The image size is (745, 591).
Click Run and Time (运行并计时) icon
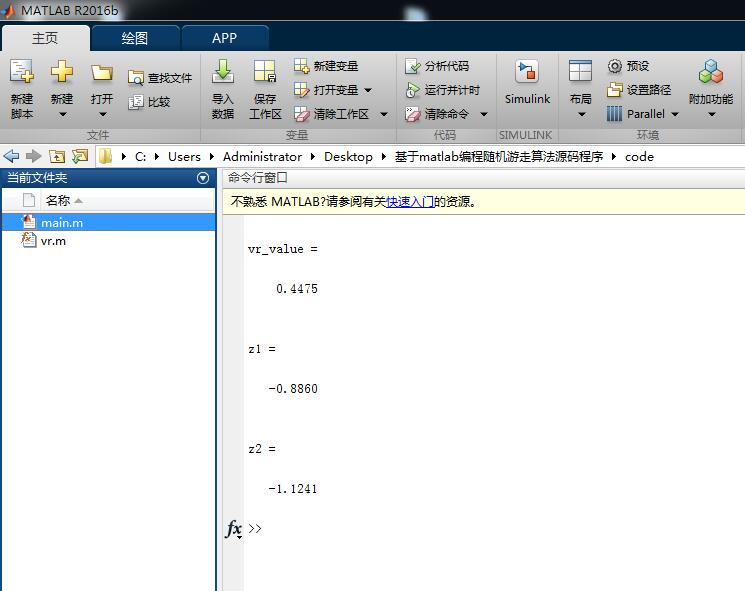pos(412,90)
